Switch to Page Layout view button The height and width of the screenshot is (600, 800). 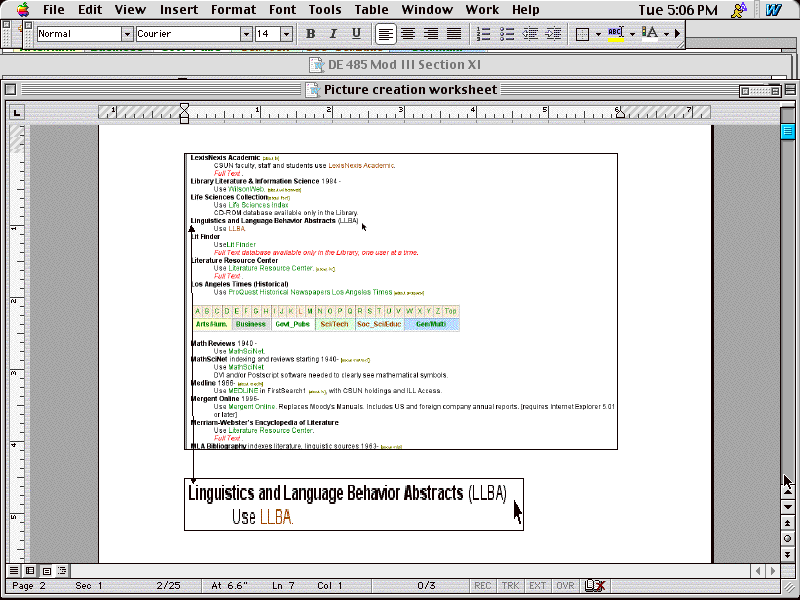(x=46, y=570)
